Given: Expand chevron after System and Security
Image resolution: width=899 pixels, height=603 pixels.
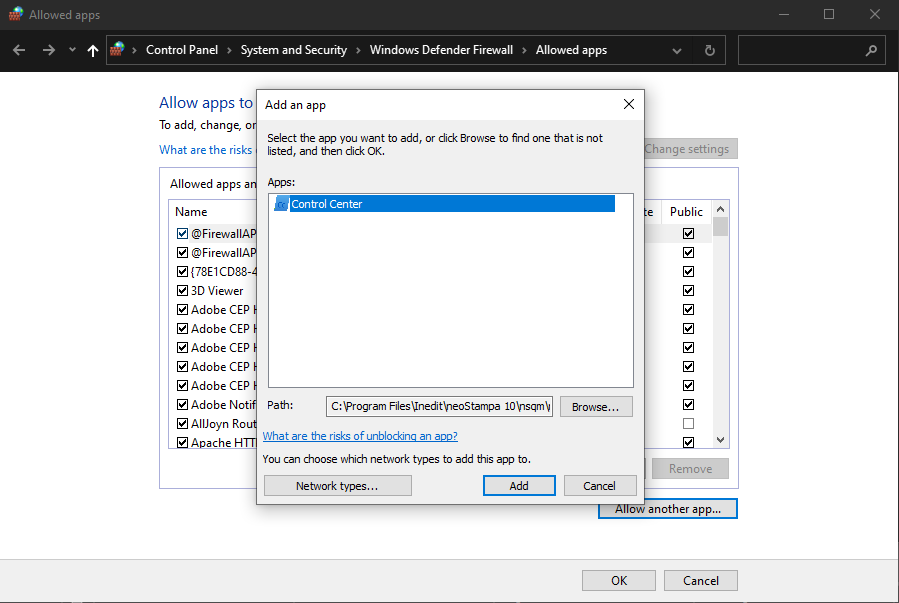Looking at the screenshot, I should [358, 50].
